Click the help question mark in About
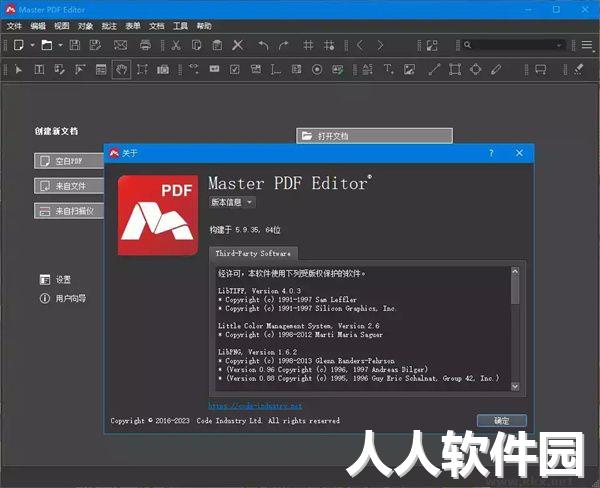This screenshot has width=600, height=488. tap(491, 153)
